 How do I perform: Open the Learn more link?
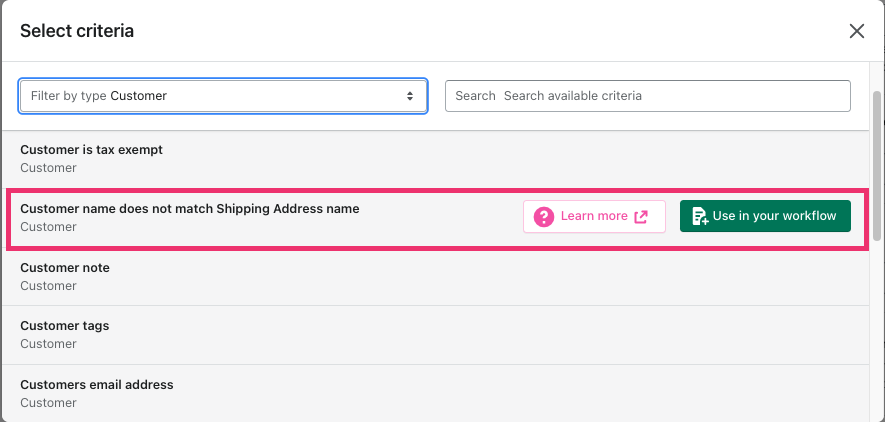point(594,216)
